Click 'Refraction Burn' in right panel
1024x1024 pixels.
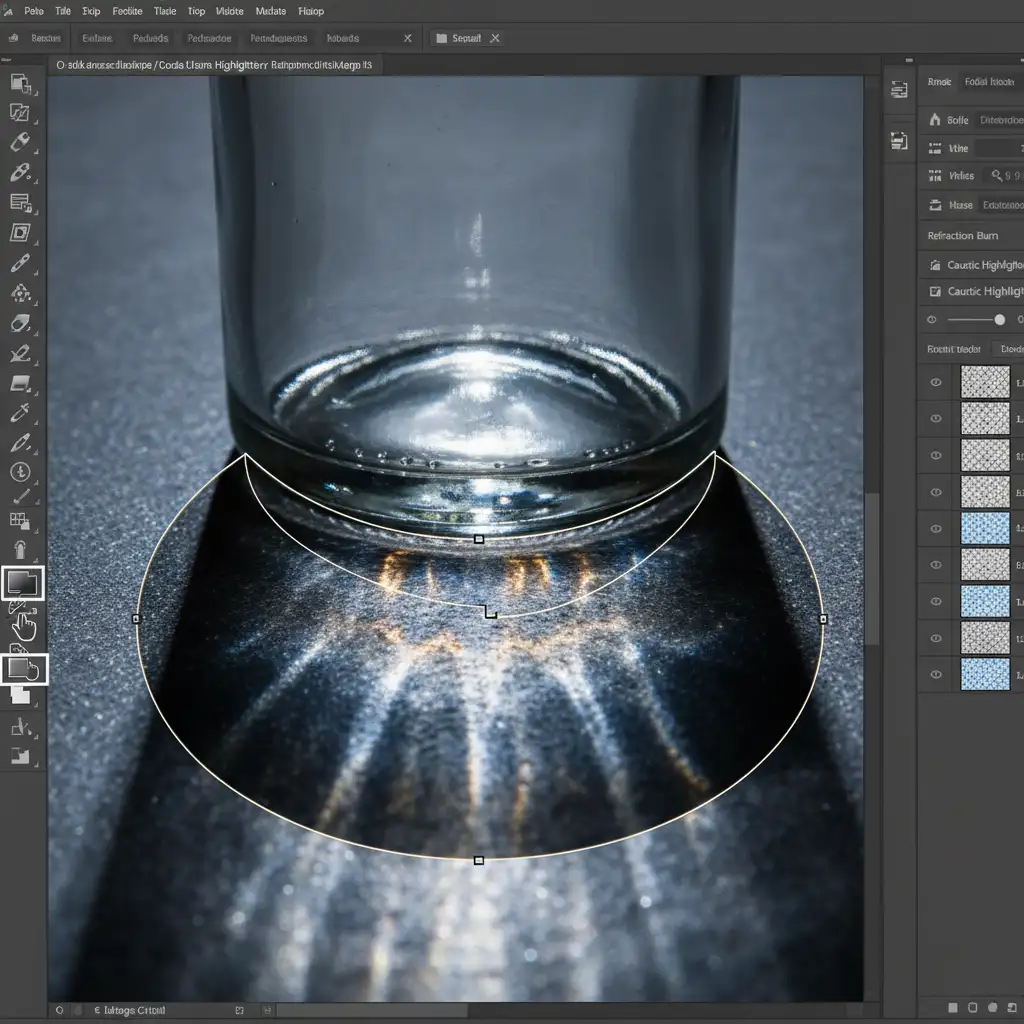pos(963,236)
